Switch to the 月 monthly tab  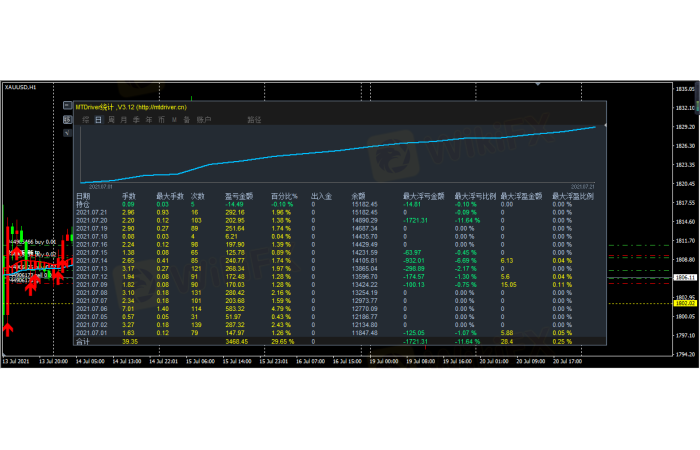point(124,120)
